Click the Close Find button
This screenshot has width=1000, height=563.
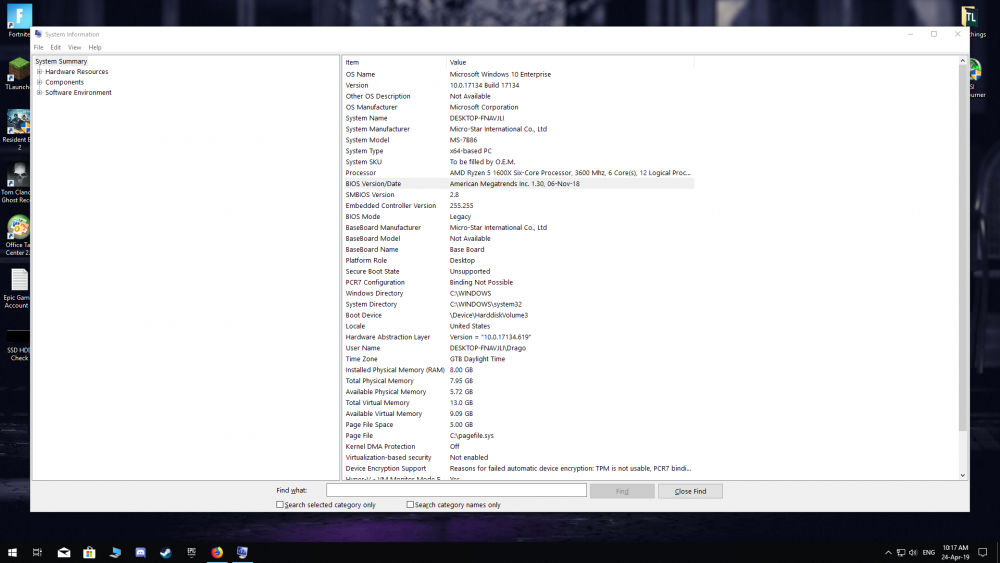click(690, 491)
